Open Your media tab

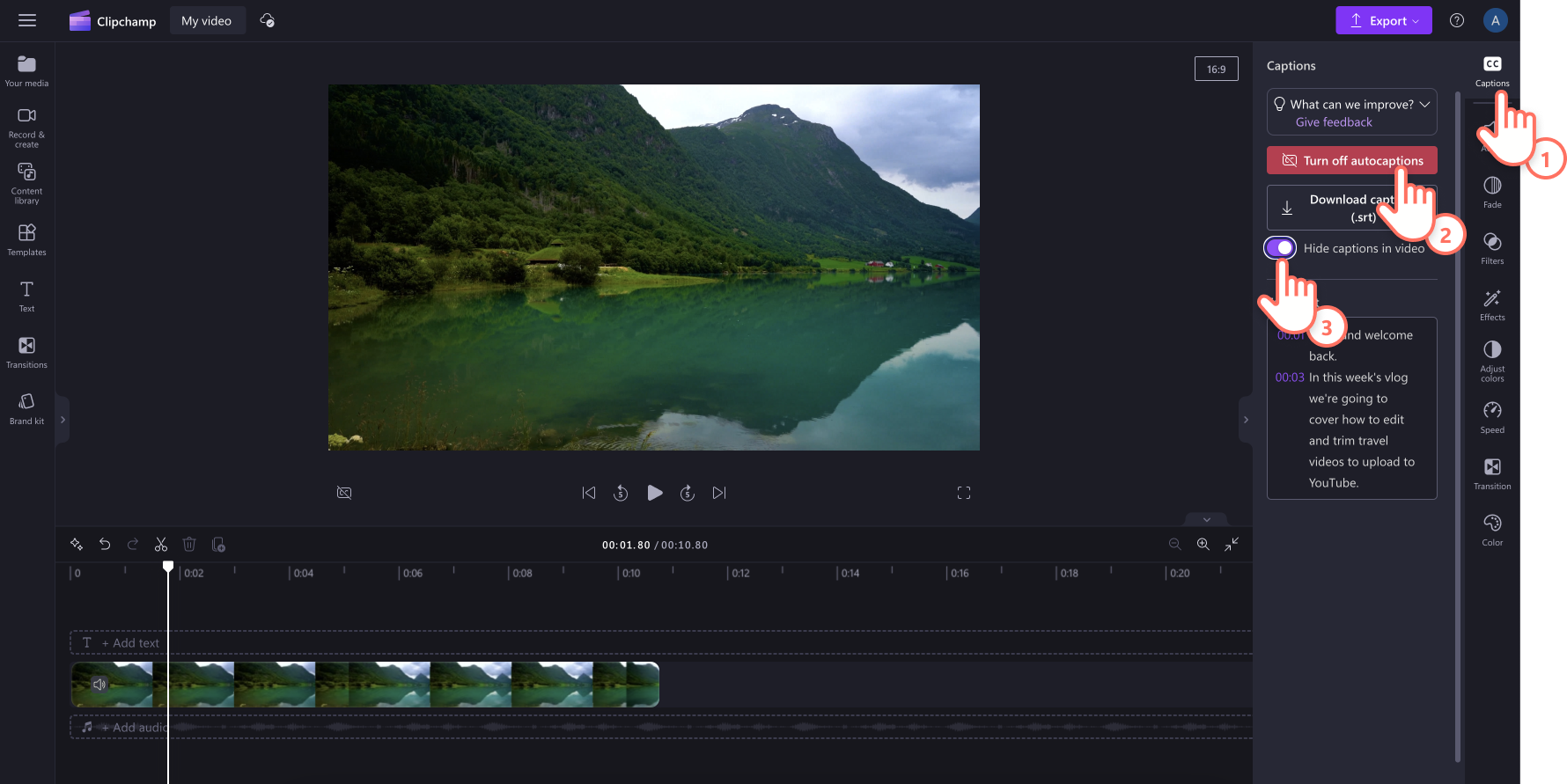(27, 71)
